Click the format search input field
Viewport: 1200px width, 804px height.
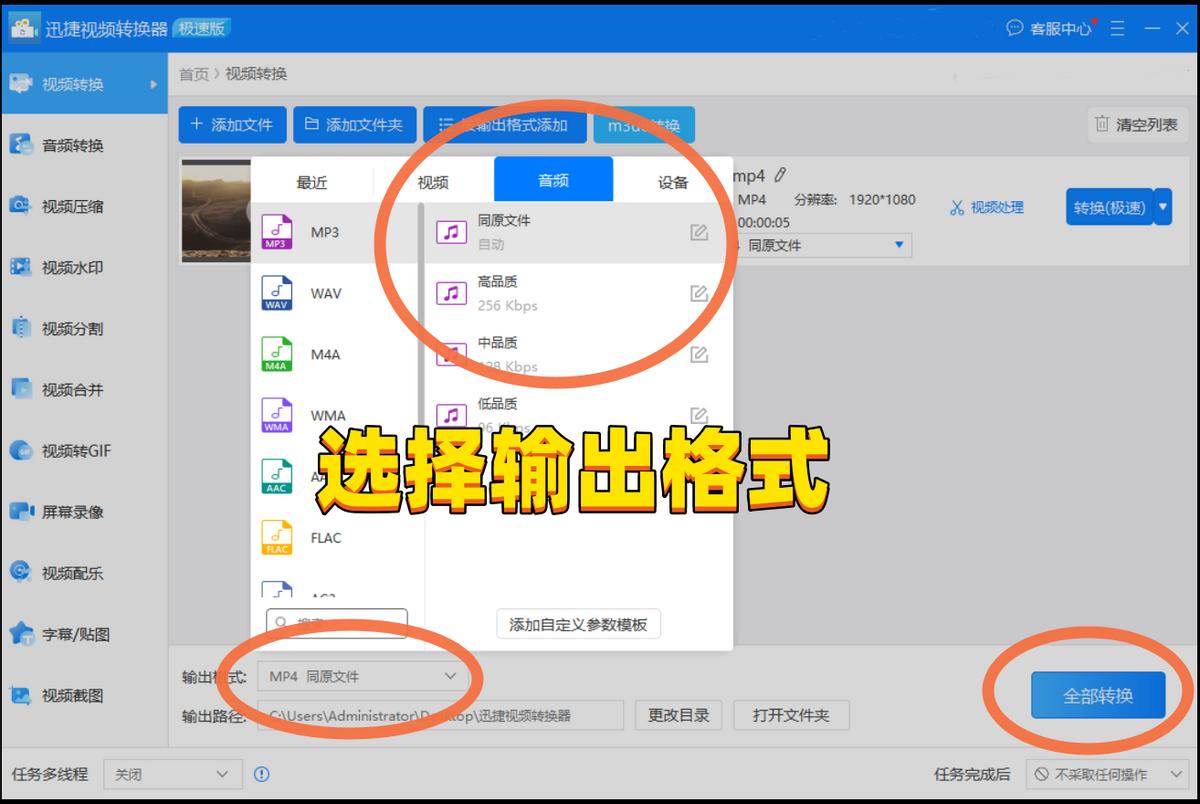click(x=335, y=622)
